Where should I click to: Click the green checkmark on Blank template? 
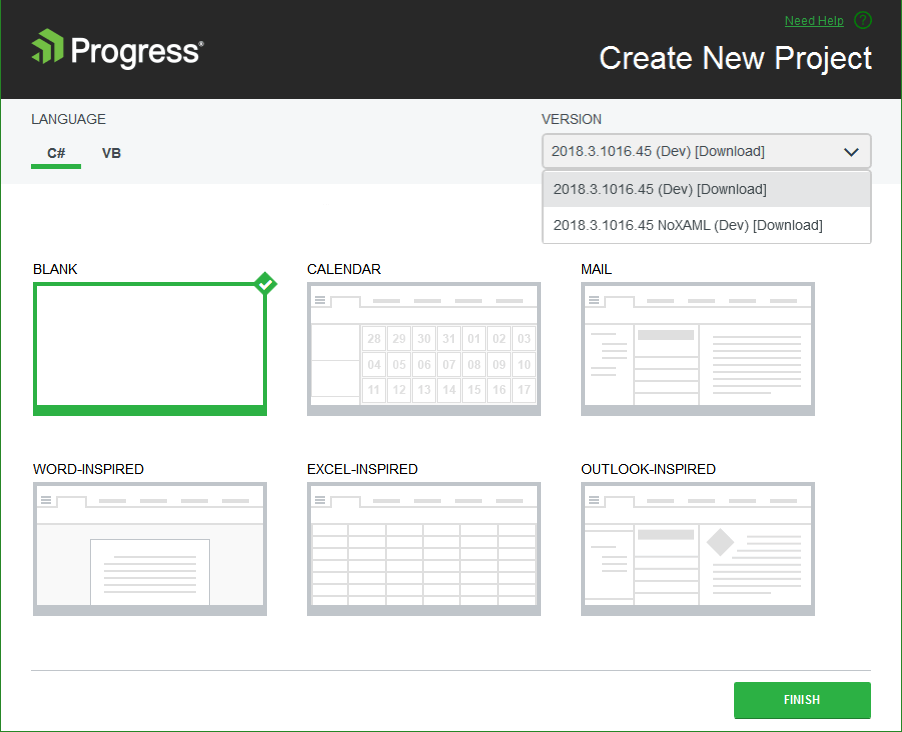(265, 283)
